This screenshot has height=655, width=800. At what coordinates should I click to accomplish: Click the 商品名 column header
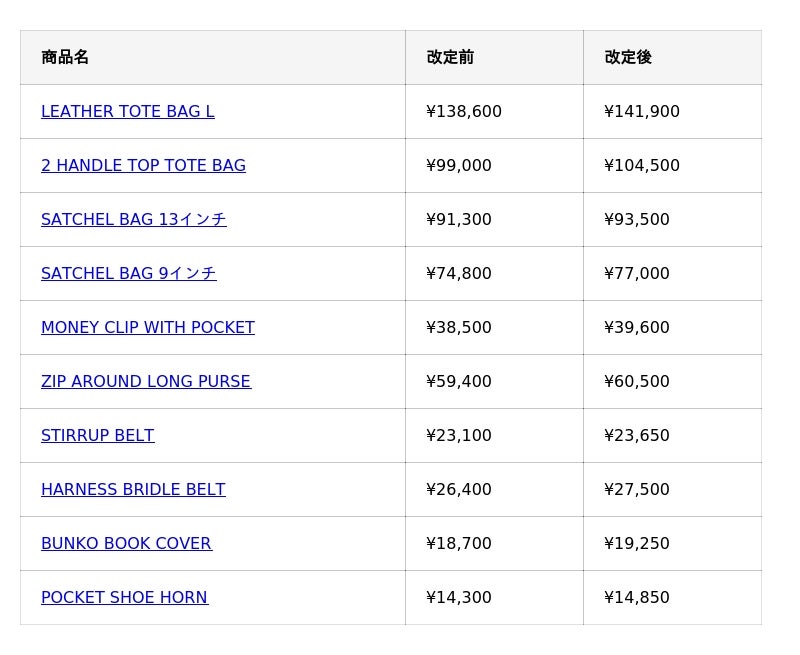coord(65,58)
